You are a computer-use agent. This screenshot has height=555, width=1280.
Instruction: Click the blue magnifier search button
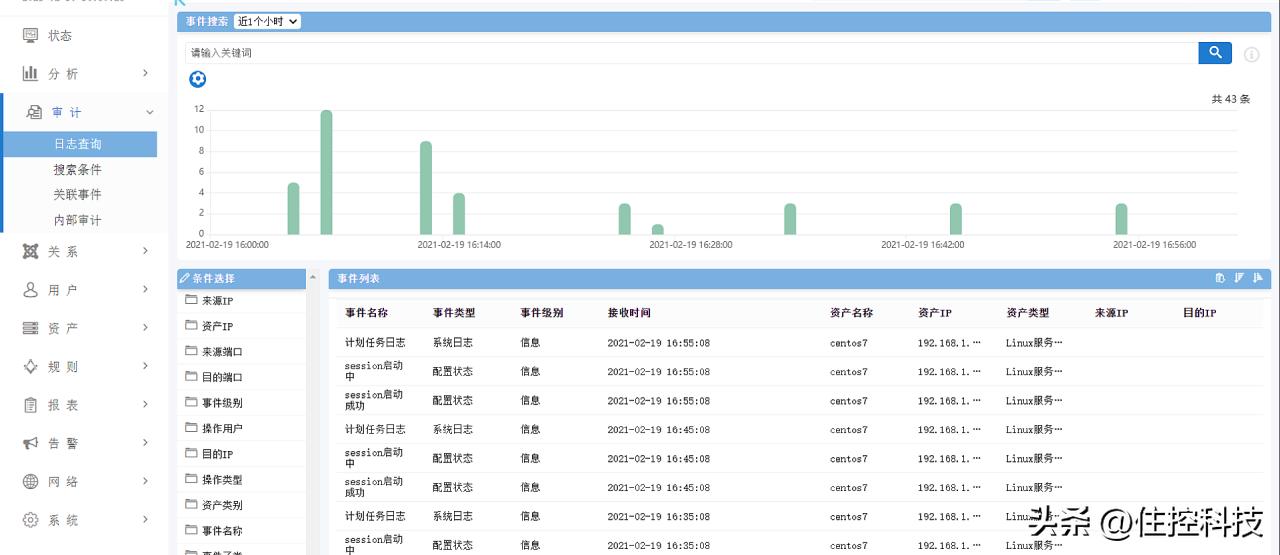coord(1214,53)
